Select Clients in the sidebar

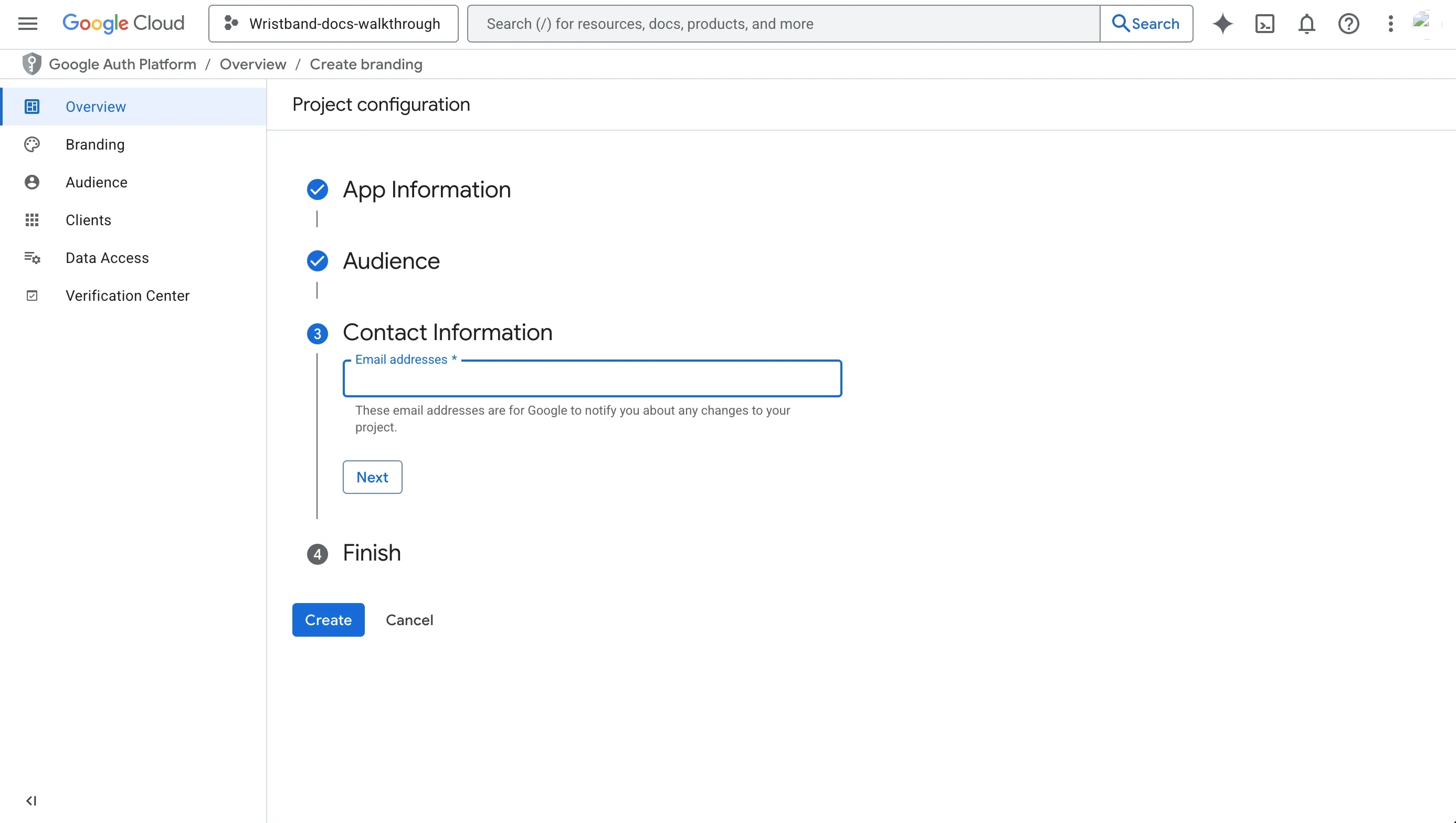click(133, 220)
